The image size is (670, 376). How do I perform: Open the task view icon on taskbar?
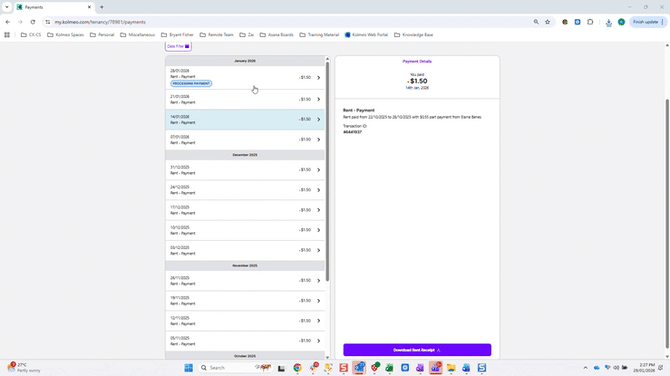tap(281, 368)
